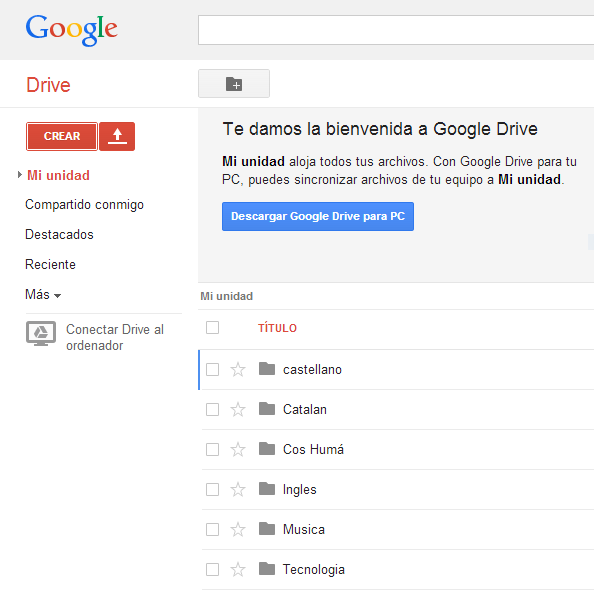Screen dimensions: 594x597
Task: Star the Catalan folder
Action: (238, 409)
